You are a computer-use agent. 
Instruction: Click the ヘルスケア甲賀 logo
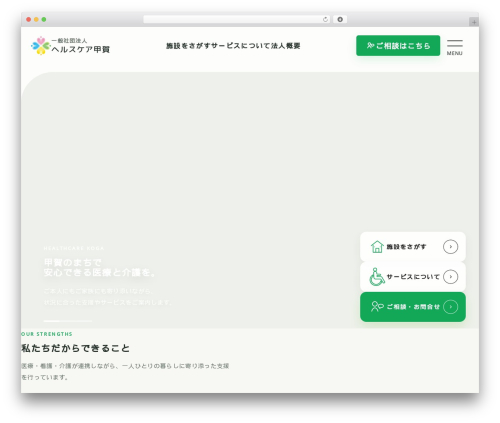click(x=70, y=46)
